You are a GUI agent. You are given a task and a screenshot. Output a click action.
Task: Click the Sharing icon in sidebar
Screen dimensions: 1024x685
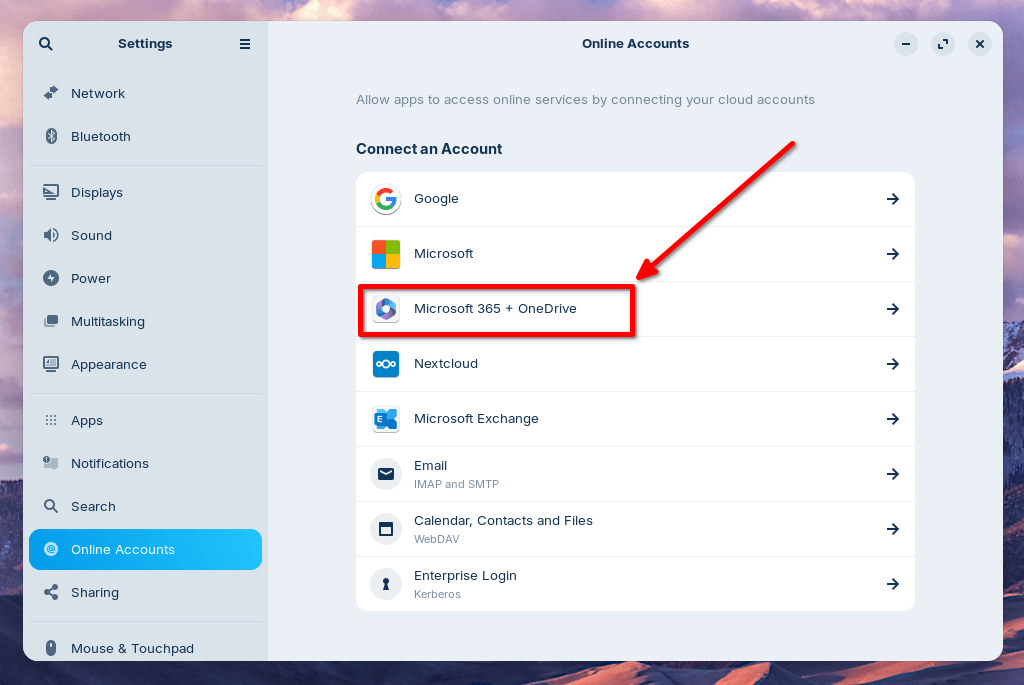click(x=51, y=592)
